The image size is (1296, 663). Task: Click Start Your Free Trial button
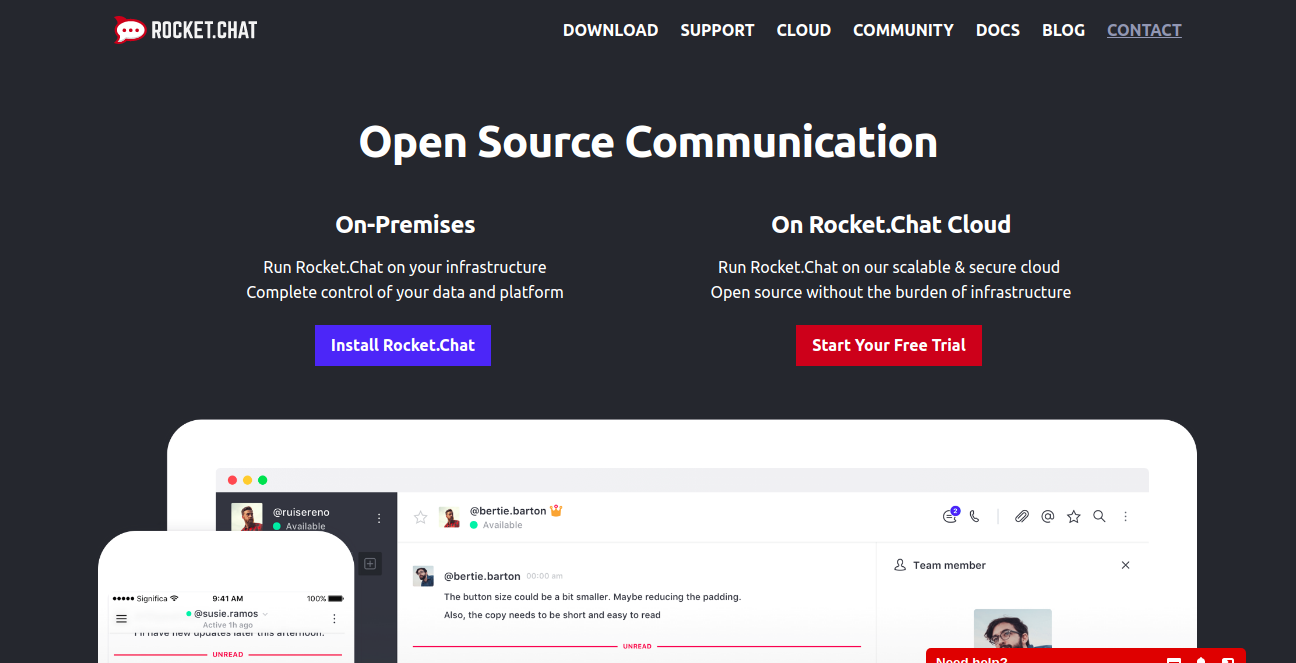pyautogui.click(x=889, y=345)
